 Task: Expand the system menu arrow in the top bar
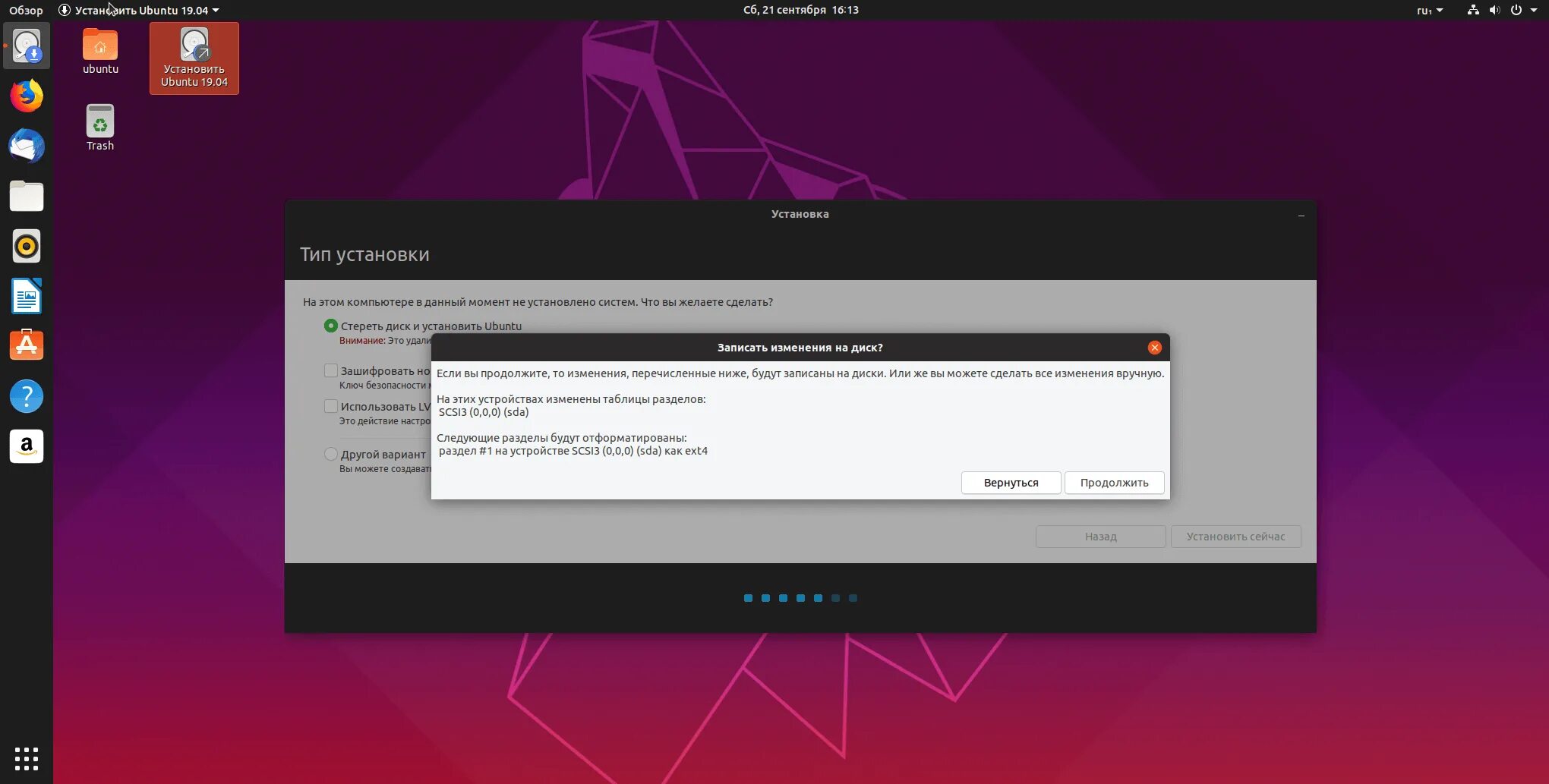point(1534,10)
